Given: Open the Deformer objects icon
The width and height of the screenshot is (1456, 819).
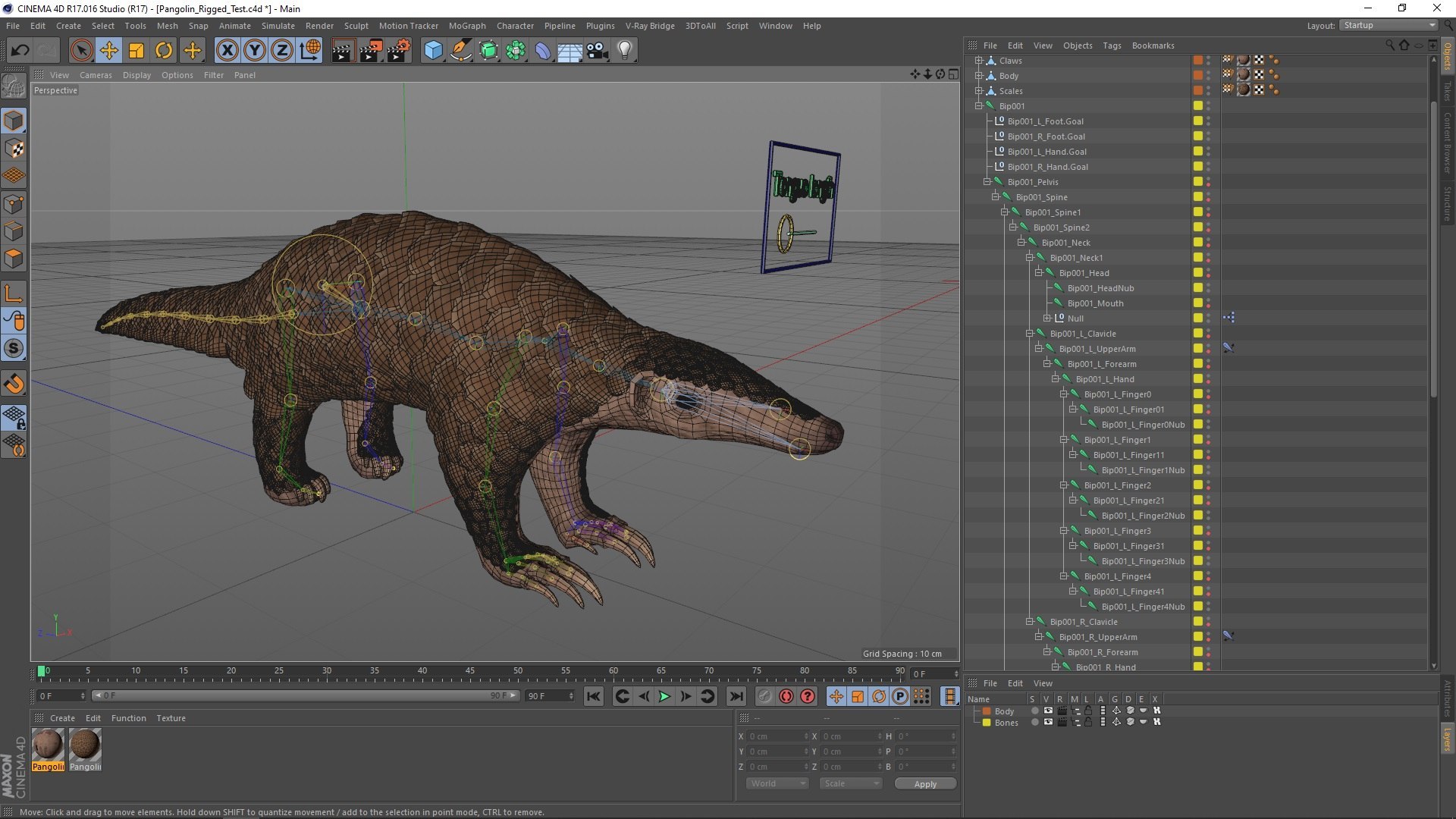Looking at the screenshot, I should click(x=543, y=51).
